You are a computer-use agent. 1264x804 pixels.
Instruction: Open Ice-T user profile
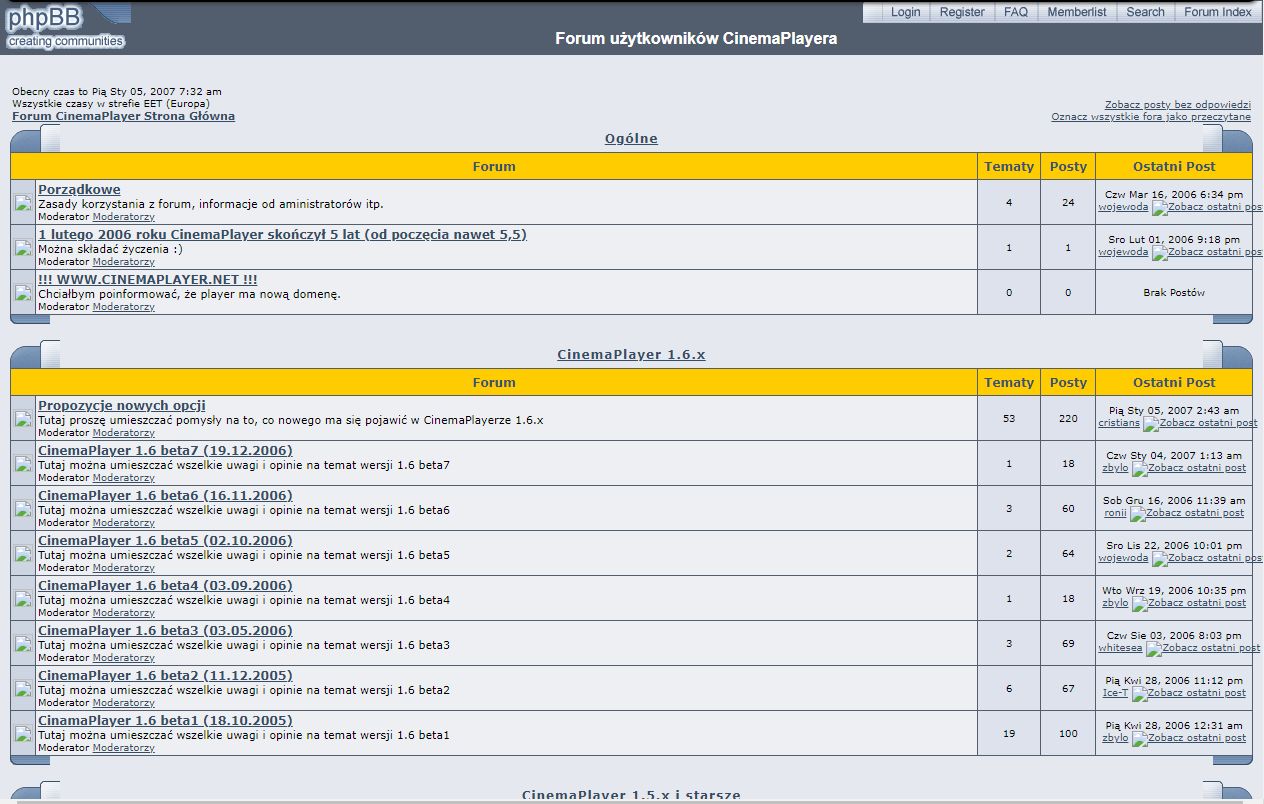(1115, 692)
